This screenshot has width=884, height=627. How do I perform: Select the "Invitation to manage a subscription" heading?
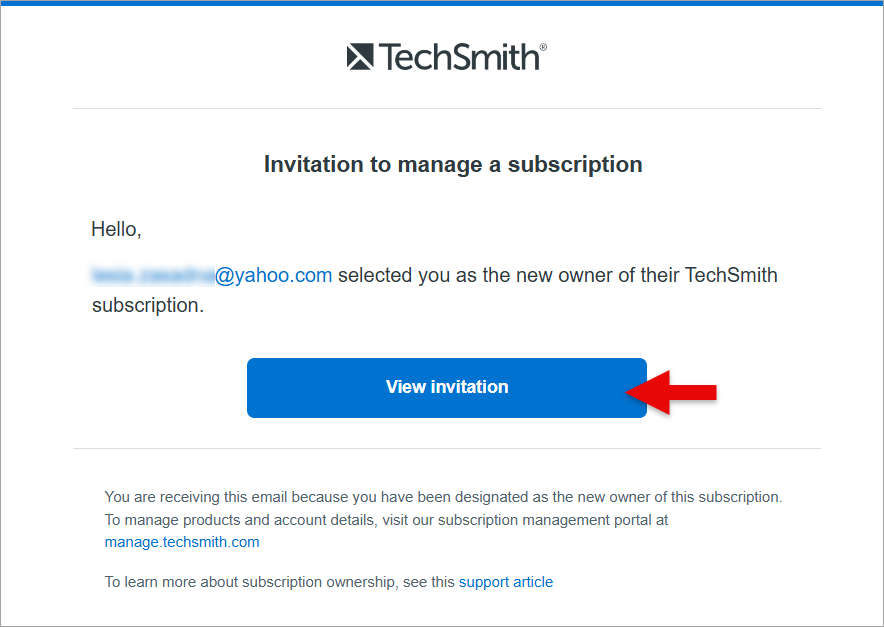453,164
